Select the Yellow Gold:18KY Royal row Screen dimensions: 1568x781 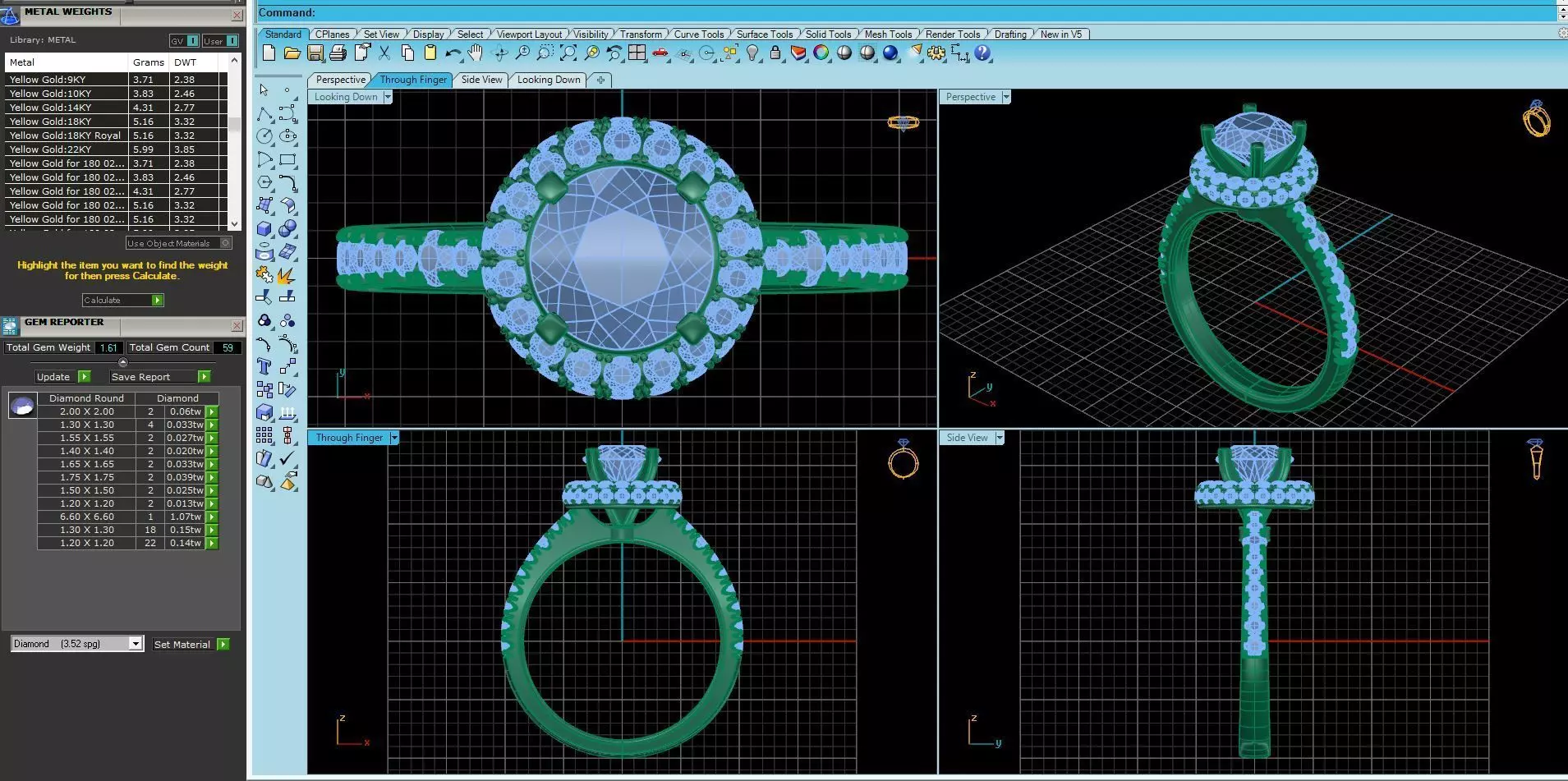pyautogui.click(x=116, y=136)
